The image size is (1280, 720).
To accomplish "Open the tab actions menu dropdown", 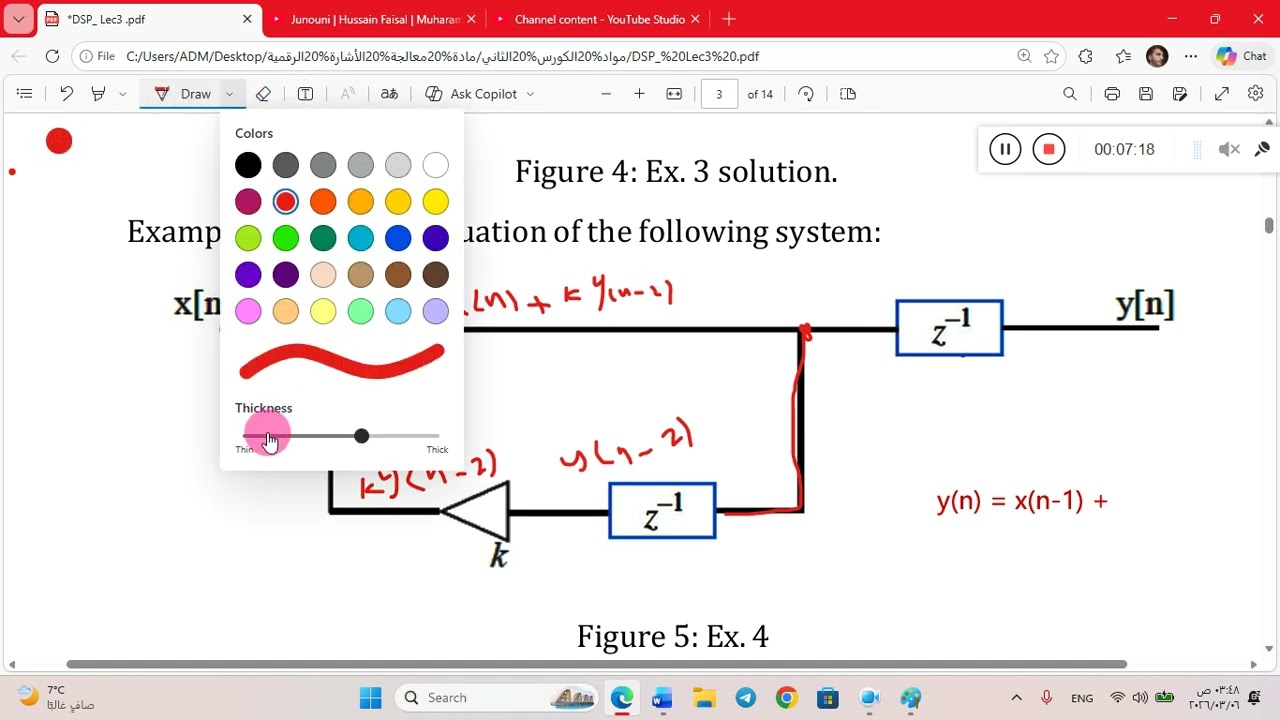I will point(18,19).
